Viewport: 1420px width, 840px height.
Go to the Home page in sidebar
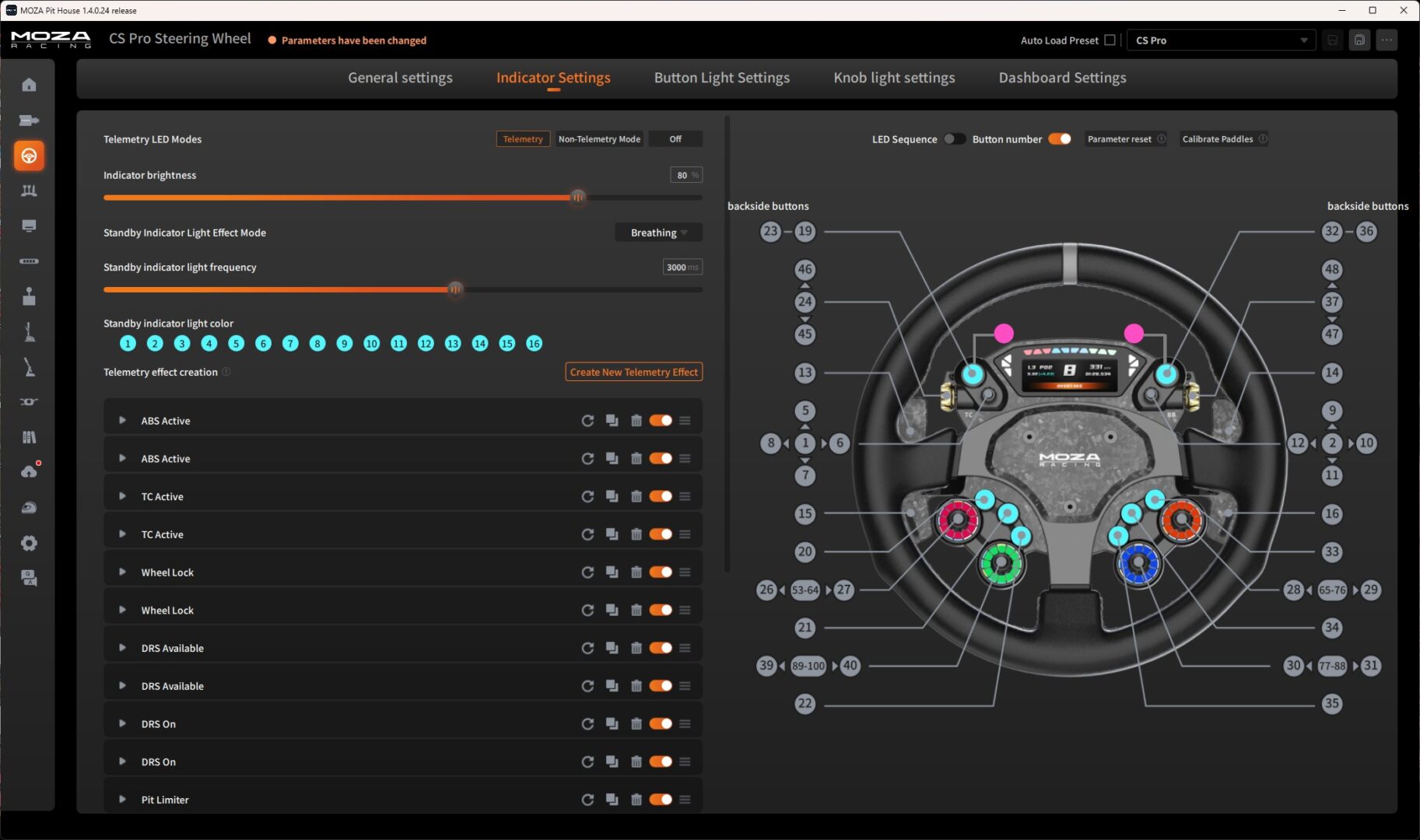coord(29,85)
